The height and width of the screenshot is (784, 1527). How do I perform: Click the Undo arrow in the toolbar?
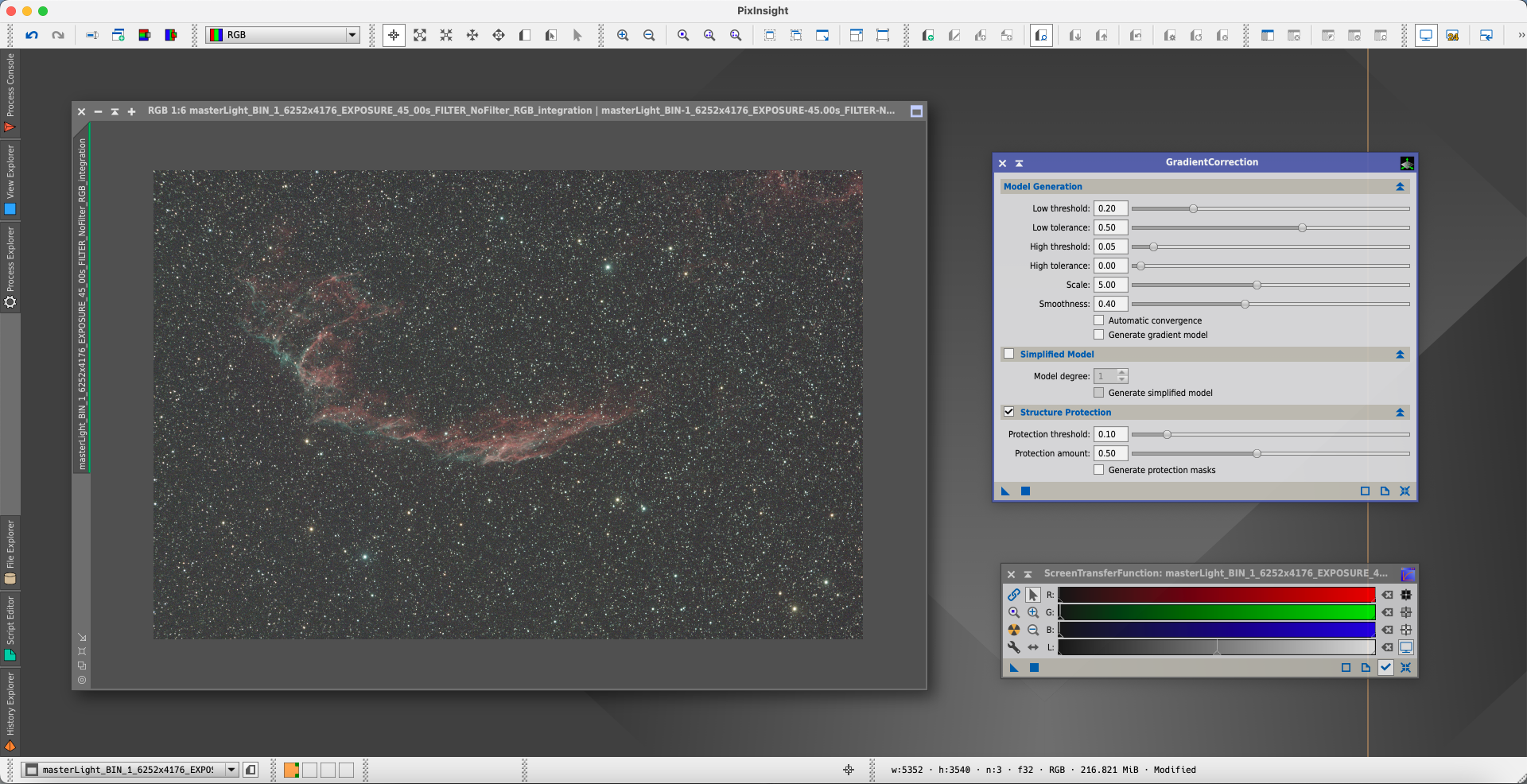(32, 35)
